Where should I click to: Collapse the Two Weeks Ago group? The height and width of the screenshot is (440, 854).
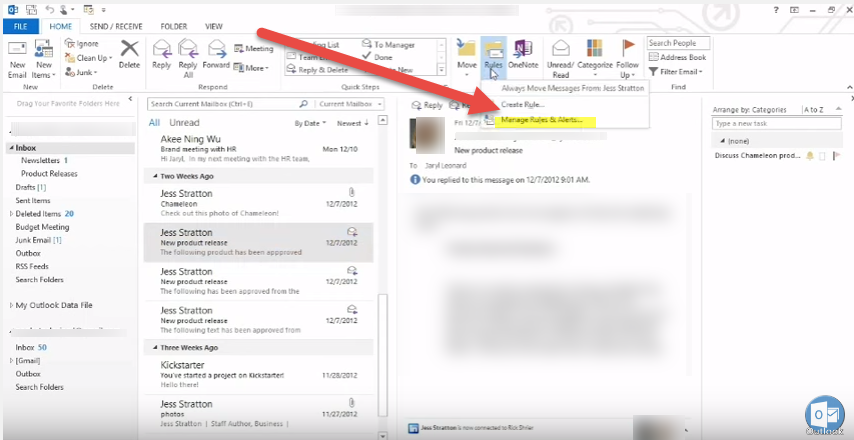(x=155, y=176)
